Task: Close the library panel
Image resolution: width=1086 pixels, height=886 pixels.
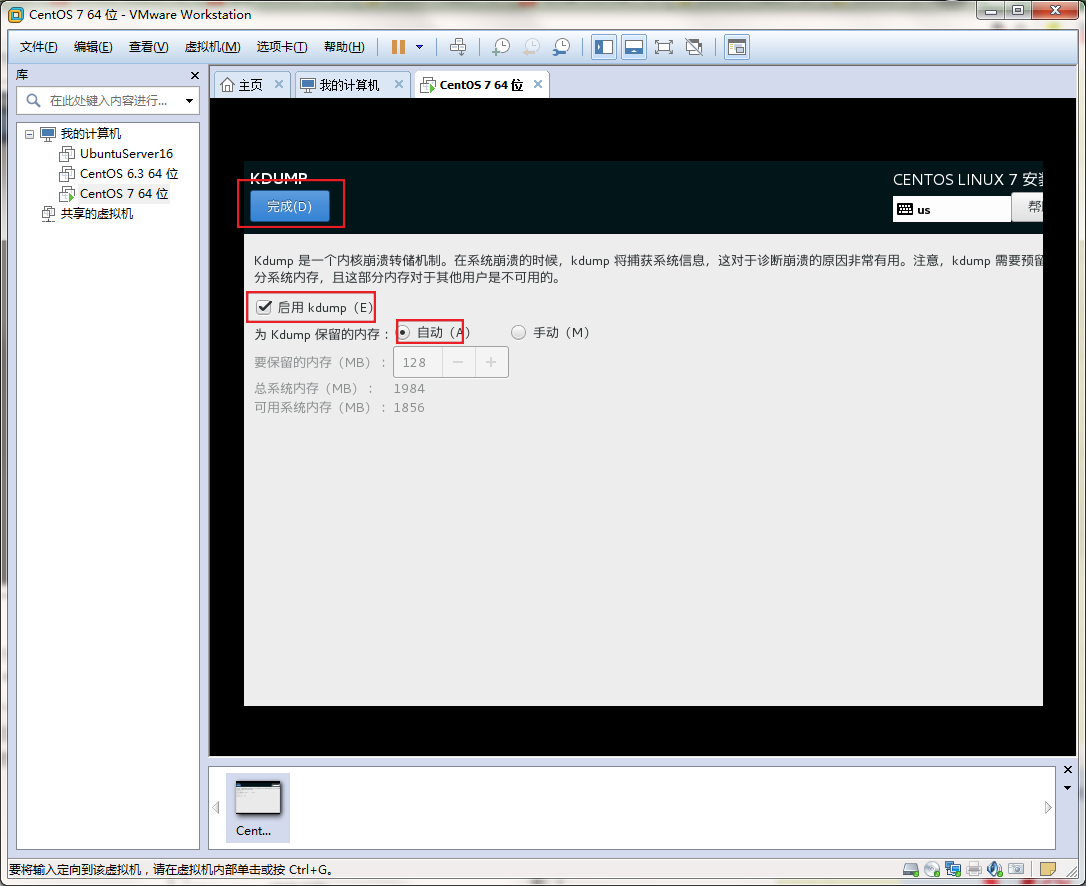Action: click(x=195, y=76)
